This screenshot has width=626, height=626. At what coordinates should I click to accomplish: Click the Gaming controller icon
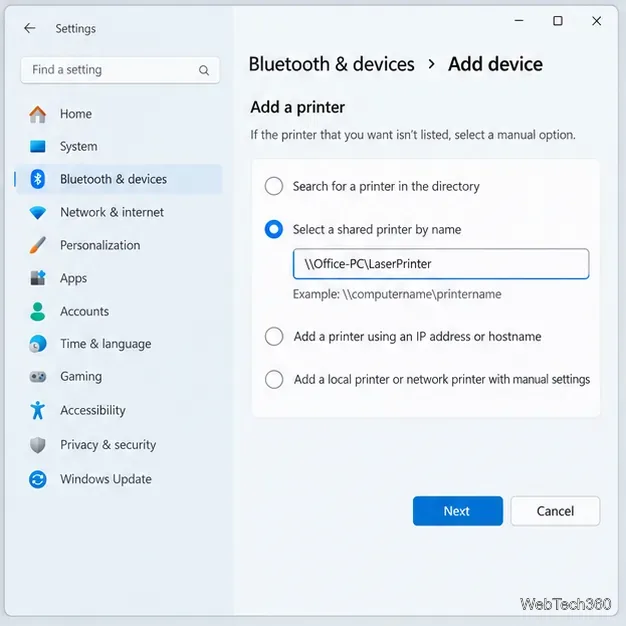[38, 376]
